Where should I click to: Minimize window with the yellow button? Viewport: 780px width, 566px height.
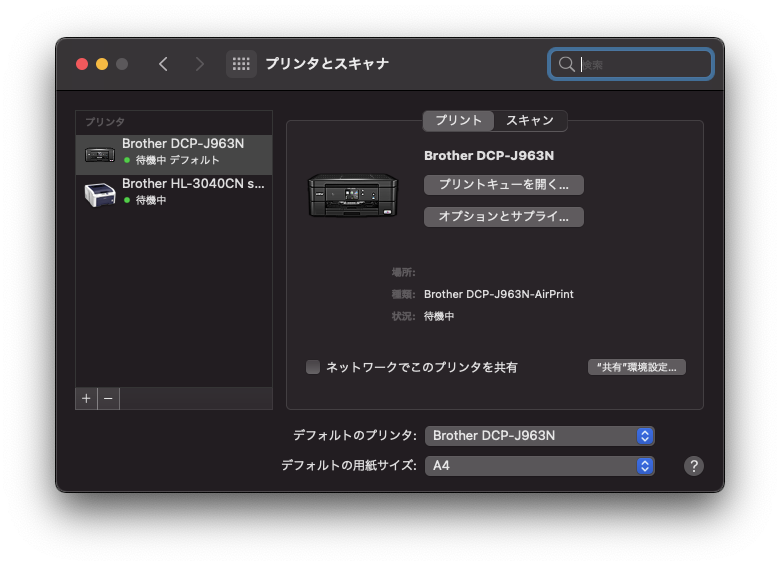(x=102, y=64)
